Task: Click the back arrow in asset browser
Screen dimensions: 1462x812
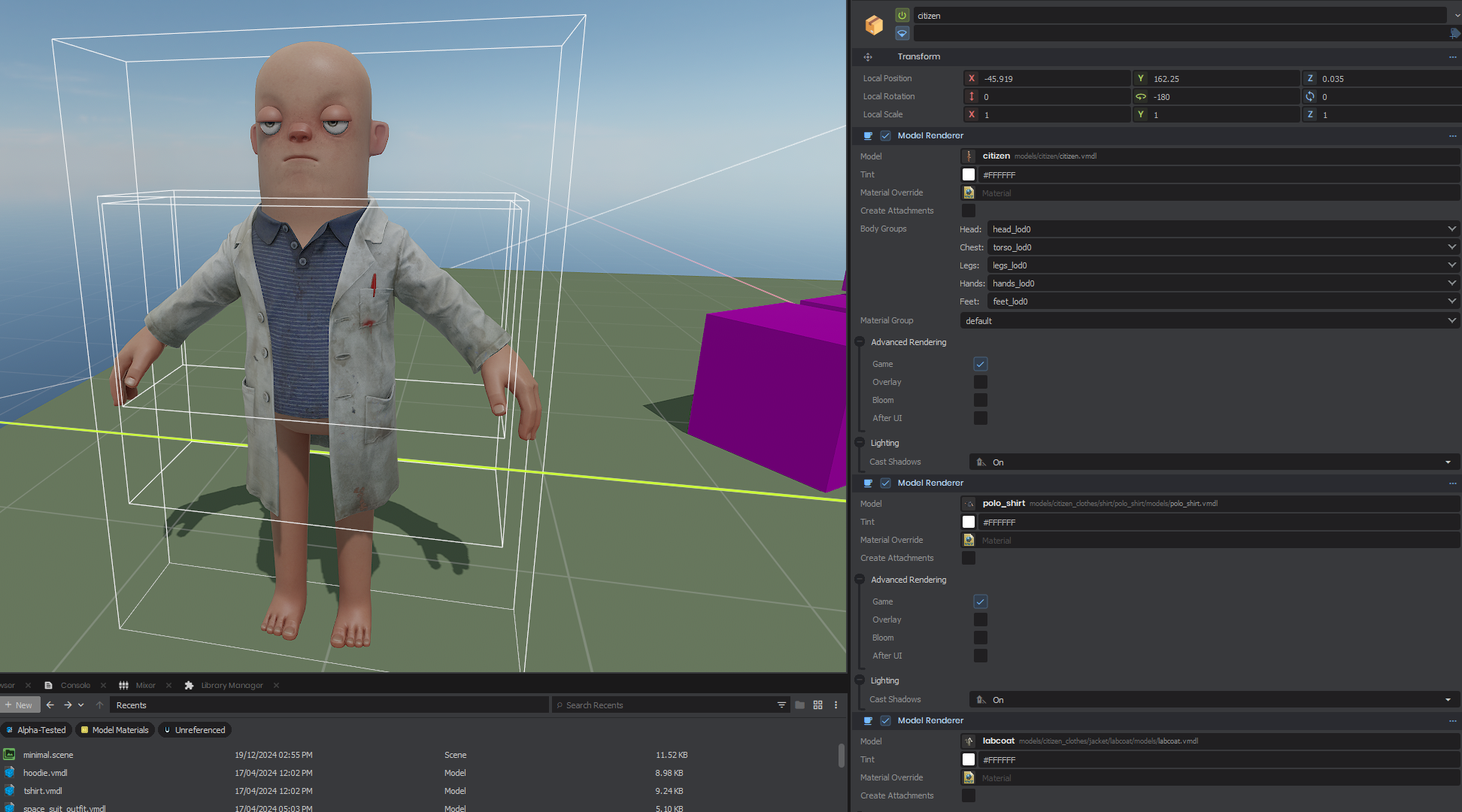Action: coord(50,705)
